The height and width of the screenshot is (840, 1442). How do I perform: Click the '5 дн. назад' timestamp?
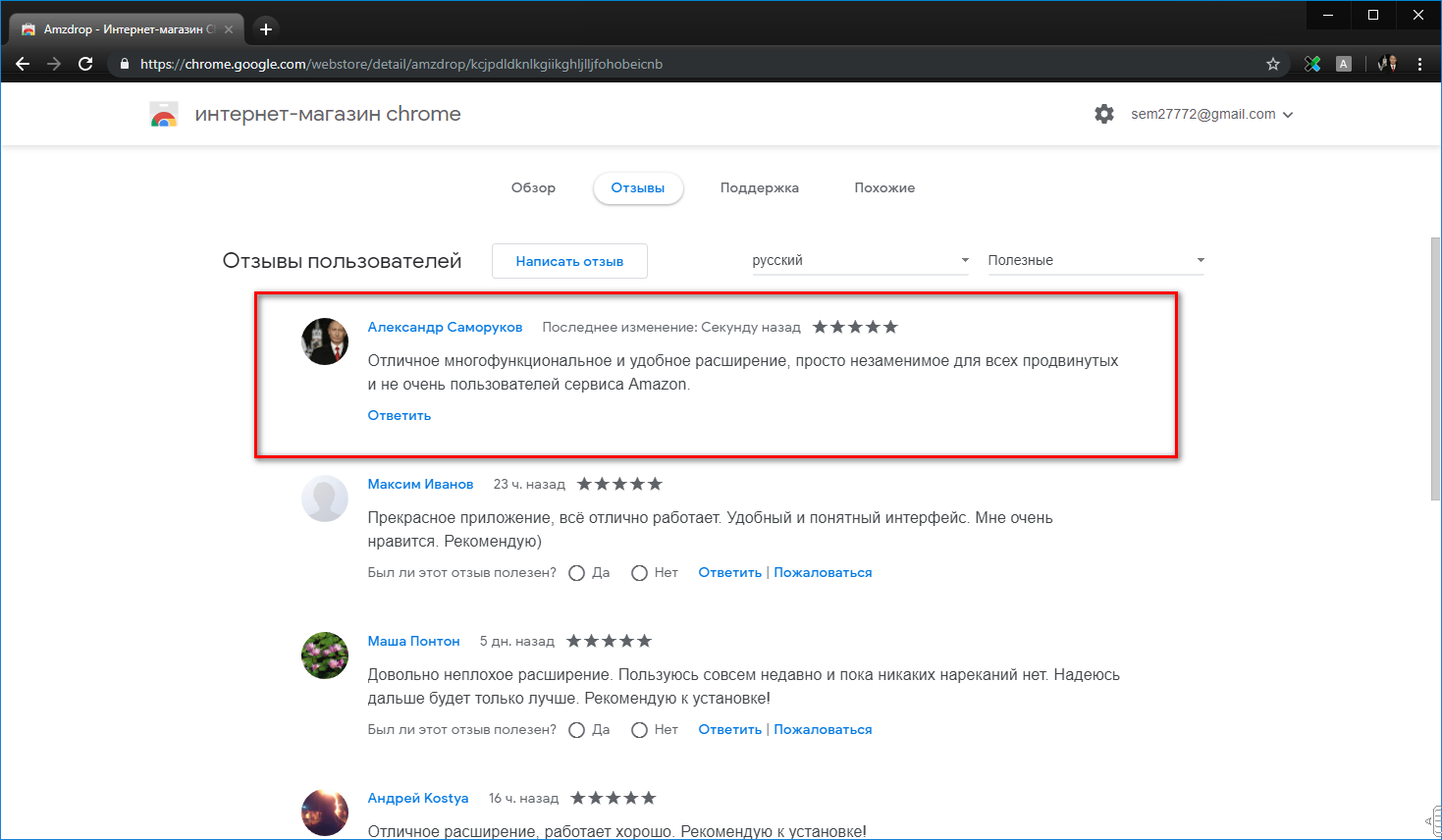click(516, 641)
